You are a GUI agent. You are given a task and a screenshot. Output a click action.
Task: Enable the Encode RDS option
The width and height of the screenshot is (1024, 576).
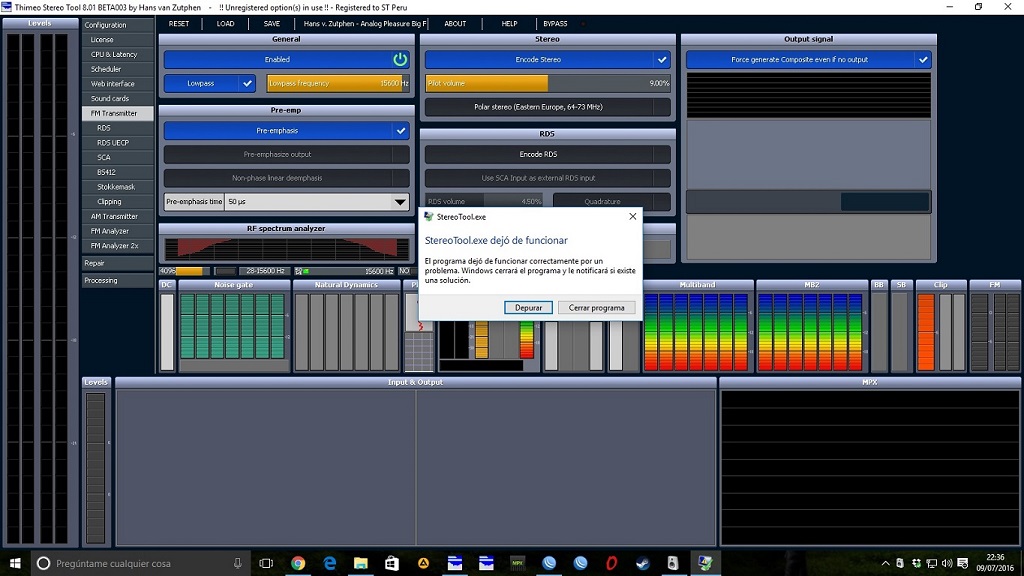(x=547, y=154)
